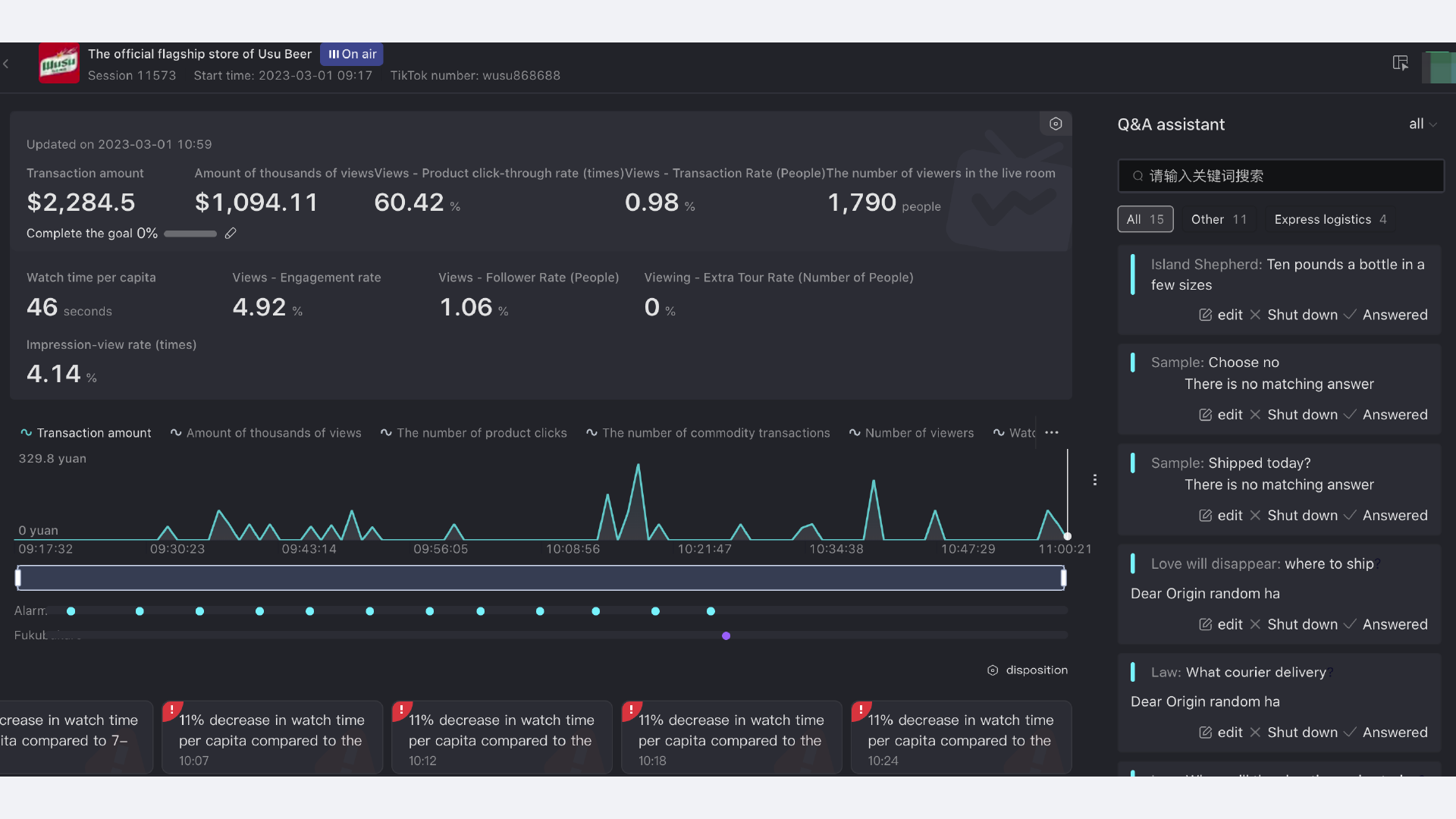
Task: Click the Usu Beer store logo
Action: coord(59,64)
